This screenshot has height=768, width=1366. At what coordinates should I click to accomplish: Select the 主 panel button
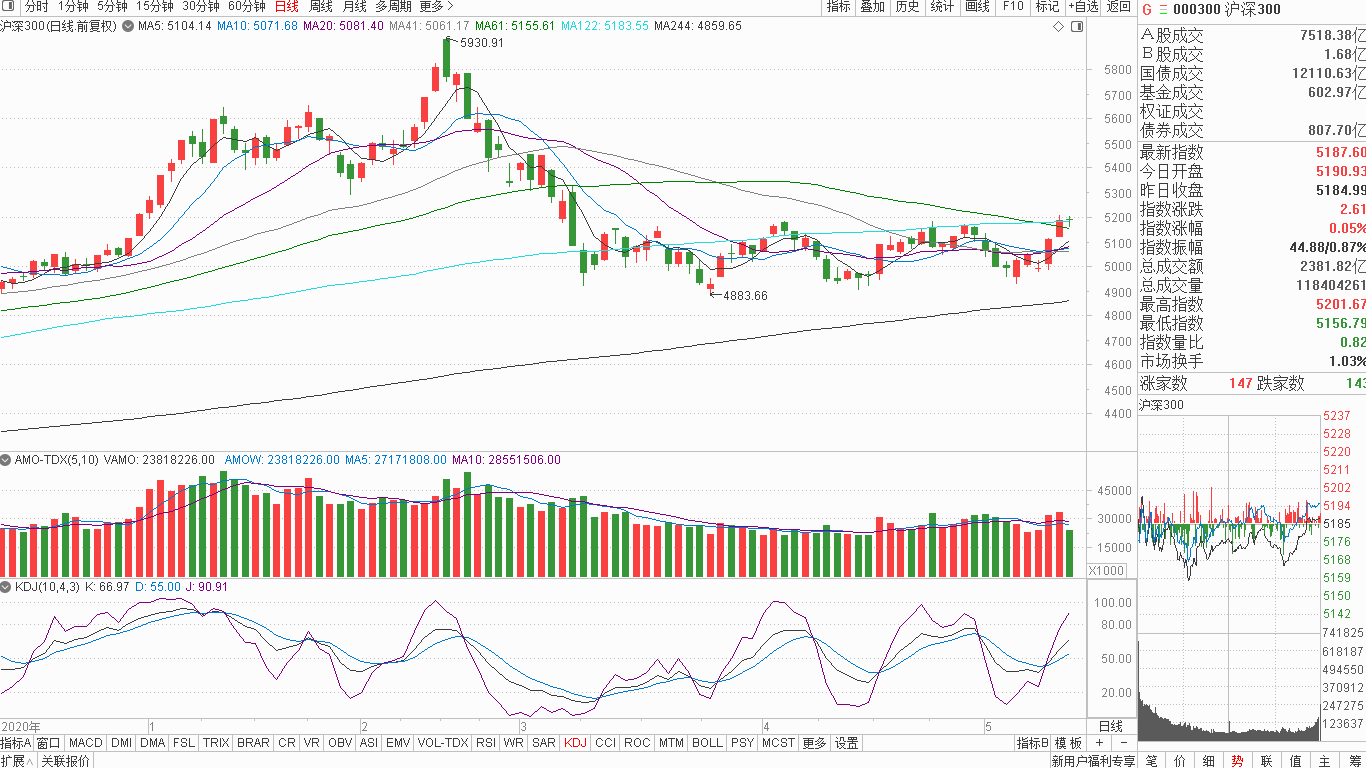point(1325,760)
